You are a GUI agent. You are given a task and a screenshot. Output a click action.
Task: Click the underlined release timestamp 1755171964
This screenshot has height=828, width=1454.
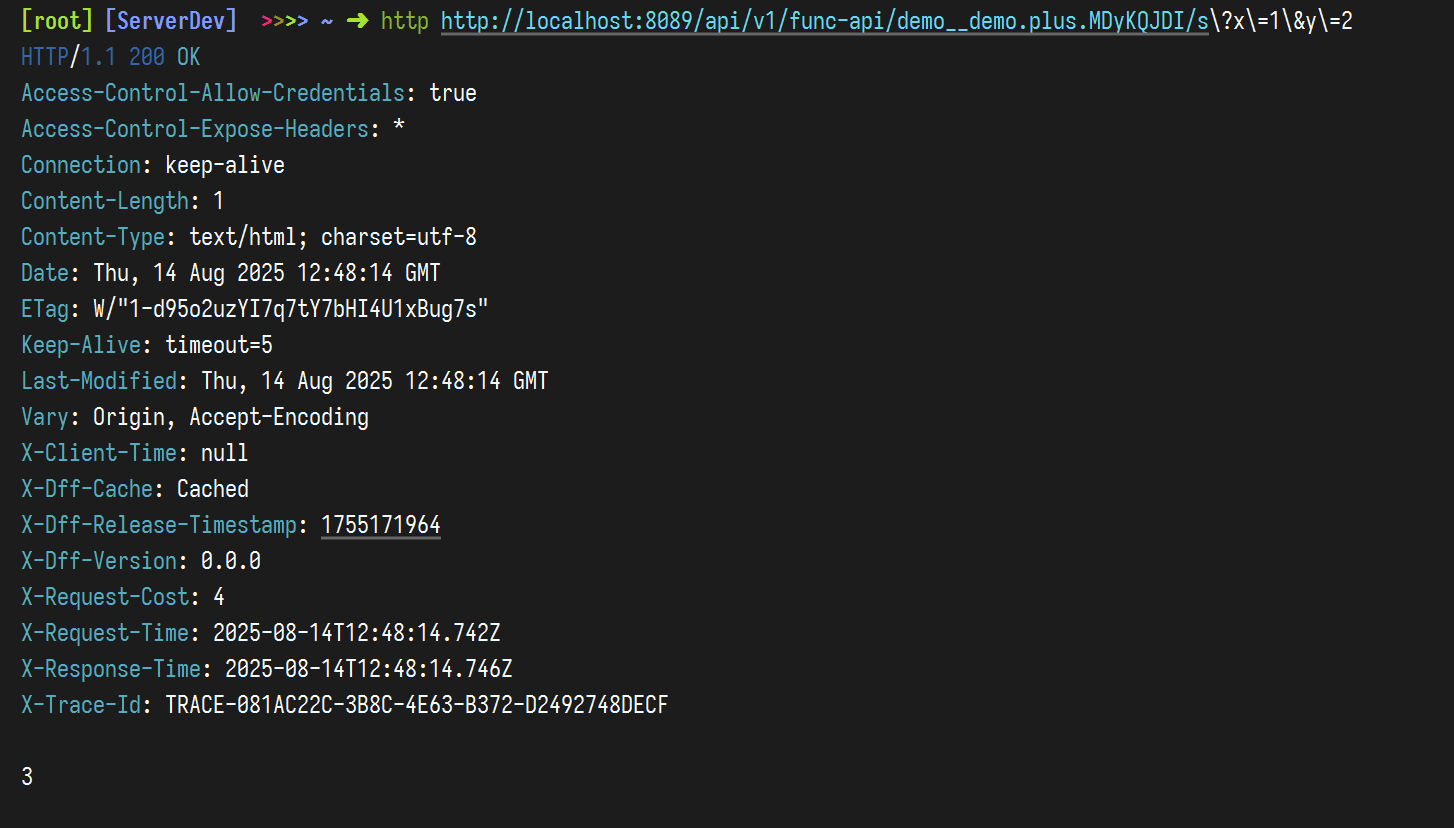380,525
